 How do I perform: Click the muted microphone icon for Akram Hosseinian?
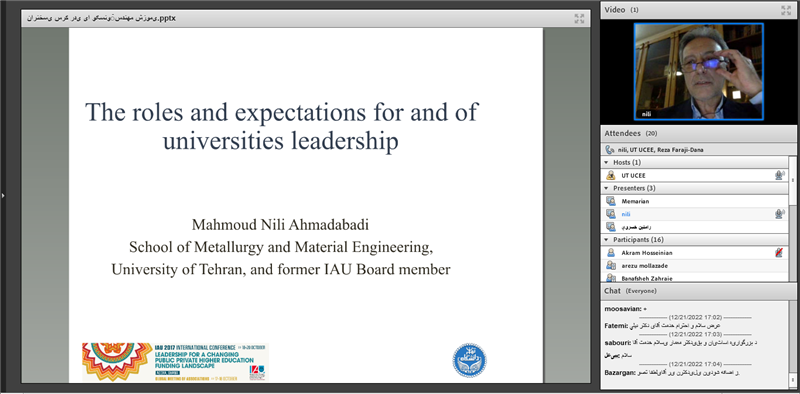(779, 253)
